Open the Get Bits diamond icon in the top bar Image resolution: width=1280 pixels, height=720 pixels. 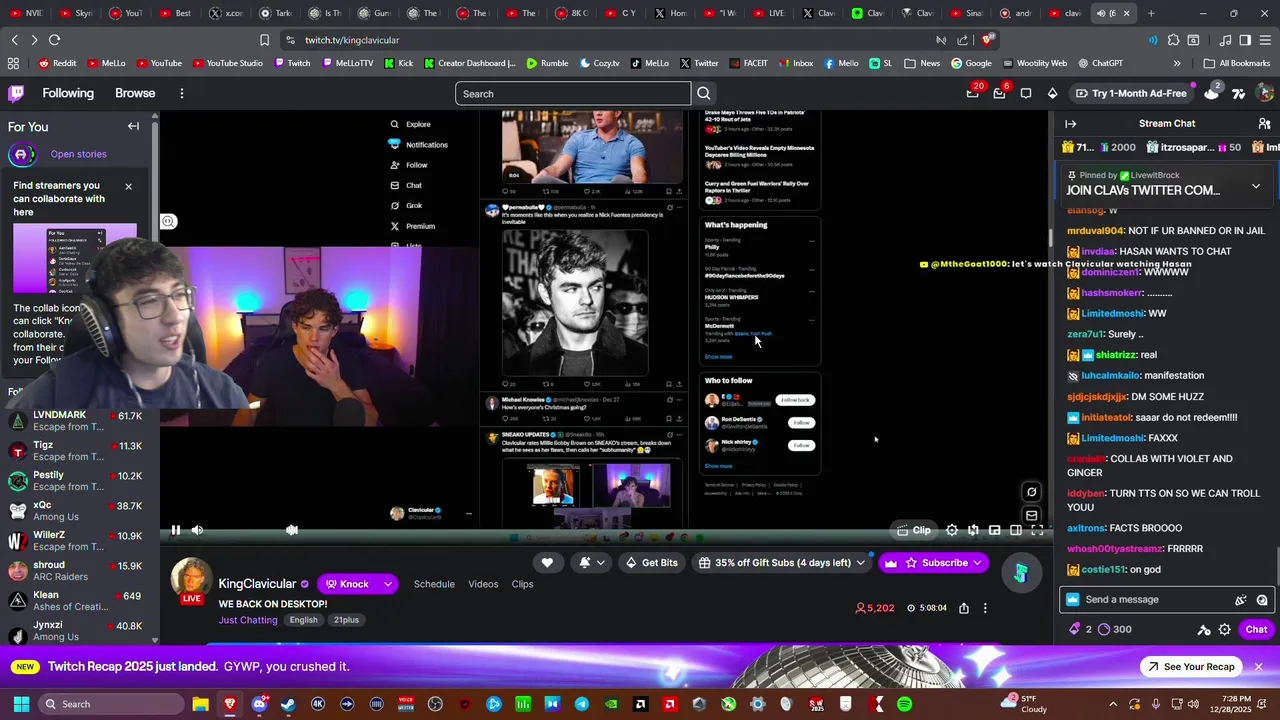click(1052, 93)
